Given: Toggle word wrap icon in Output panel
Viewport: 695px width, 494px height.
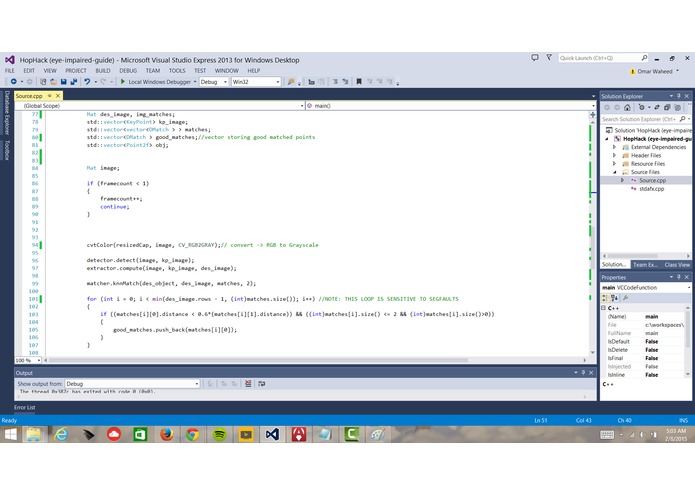Looking at the screenshot, I should 262,384.
